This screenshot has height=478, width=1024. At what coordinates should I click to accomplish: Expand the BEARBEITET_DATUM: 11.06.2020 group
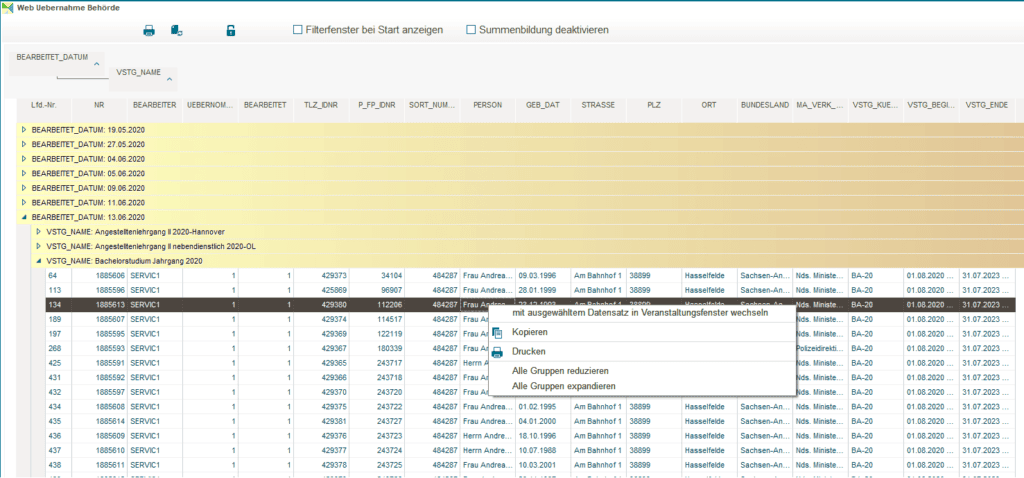[x=24, y=202]
